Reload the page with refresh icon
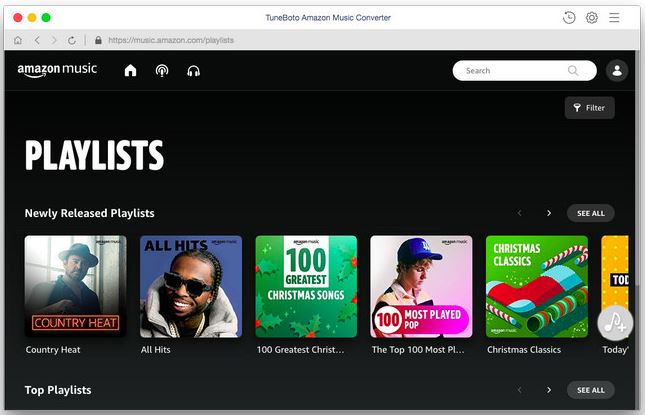The height and width of the screenshot is (415, 645). [72, 40]
